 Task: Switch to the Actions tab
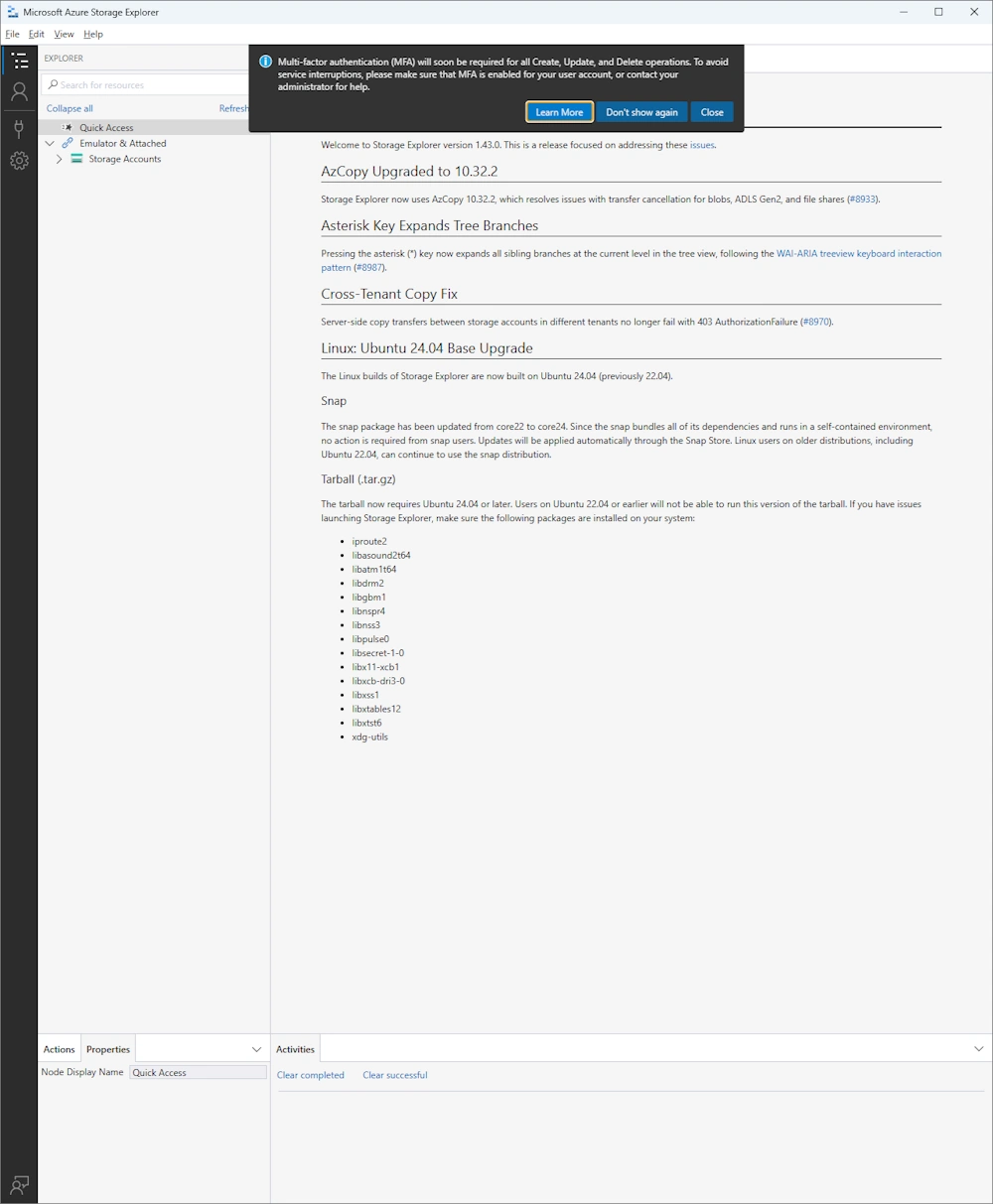pos(59,1049)
